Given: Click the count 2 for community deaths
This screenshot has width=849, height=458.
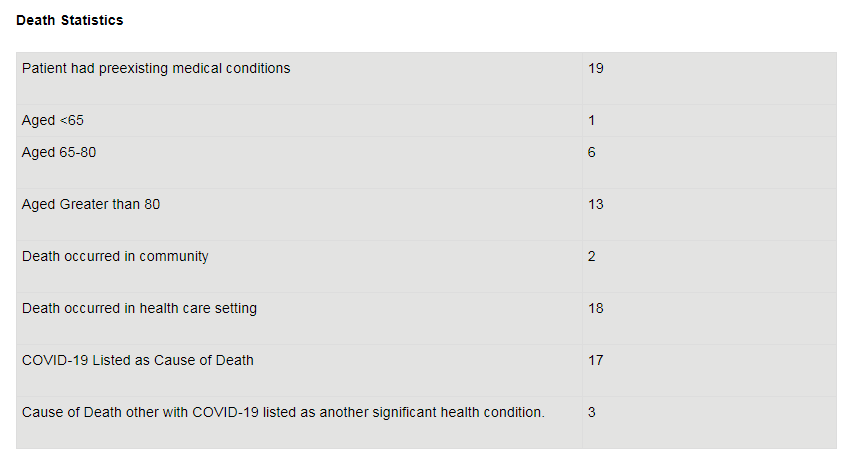Looking at the screenshot, I should pyautogui.click(x=592, y=257).
